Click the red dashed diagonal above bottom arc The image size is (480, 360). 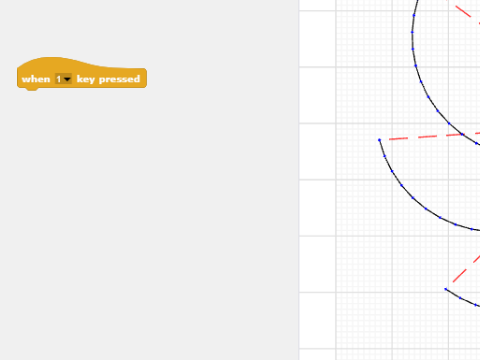(466, 269)
